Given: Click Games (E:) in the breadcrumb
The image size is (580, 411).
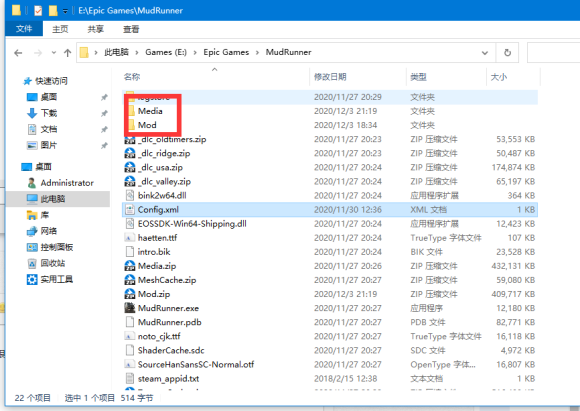Looking at the screenshot, I should click(x=166, y=52).
